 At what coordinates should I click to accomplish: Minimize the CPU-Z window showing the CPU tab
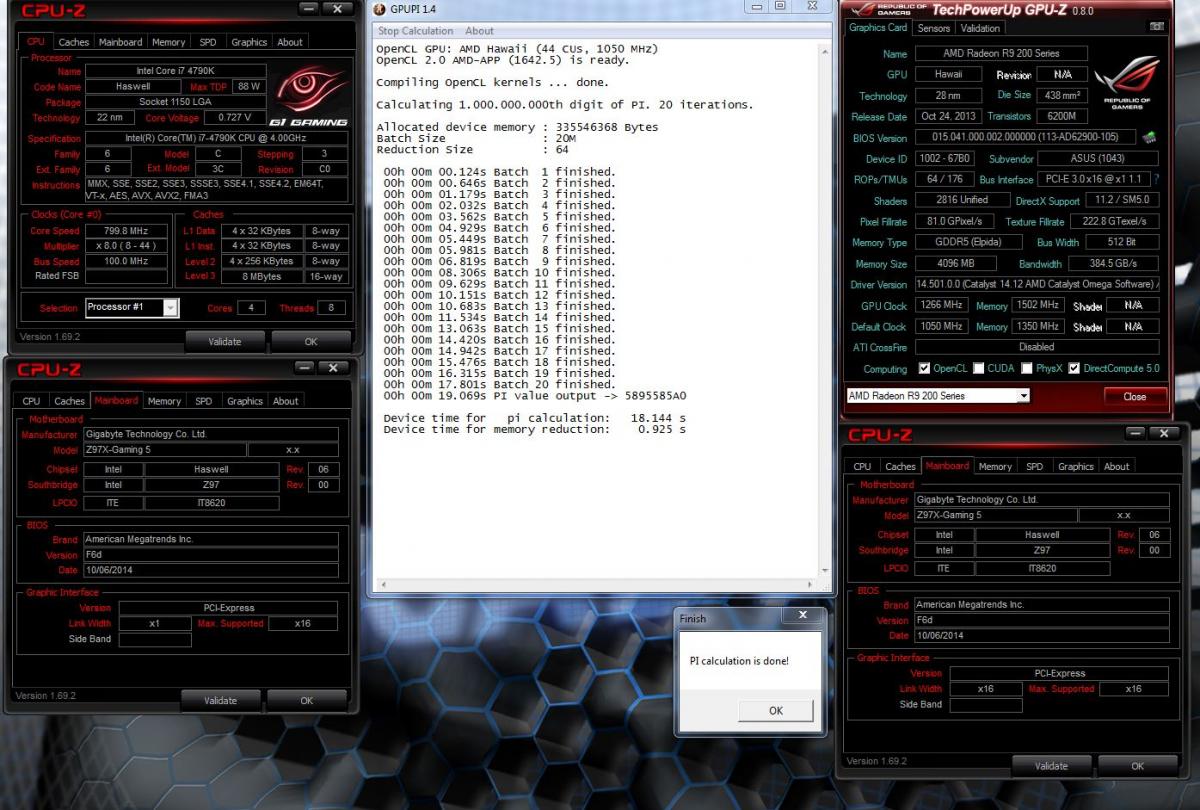[x=309, y=9]
